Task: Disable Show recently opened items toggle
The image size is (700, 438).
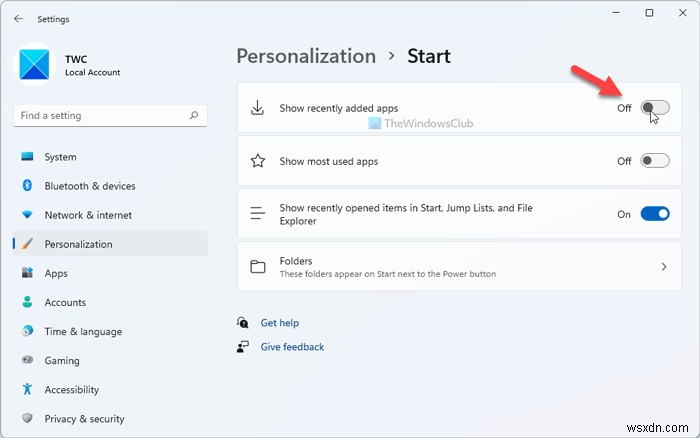Action: 655,214
